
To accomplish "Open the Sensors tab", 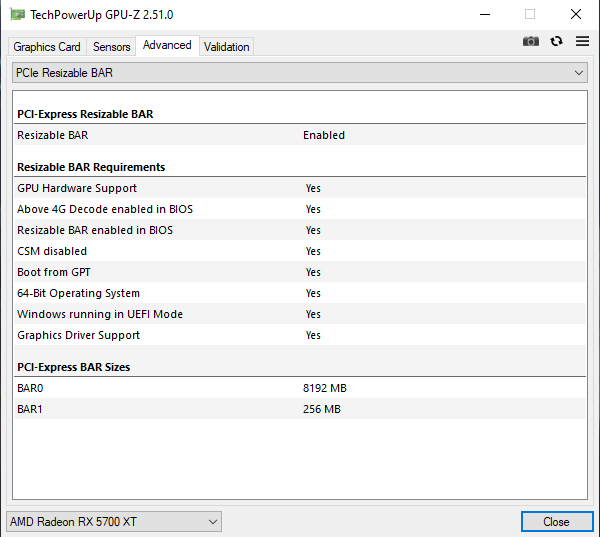I will point(111,47).
